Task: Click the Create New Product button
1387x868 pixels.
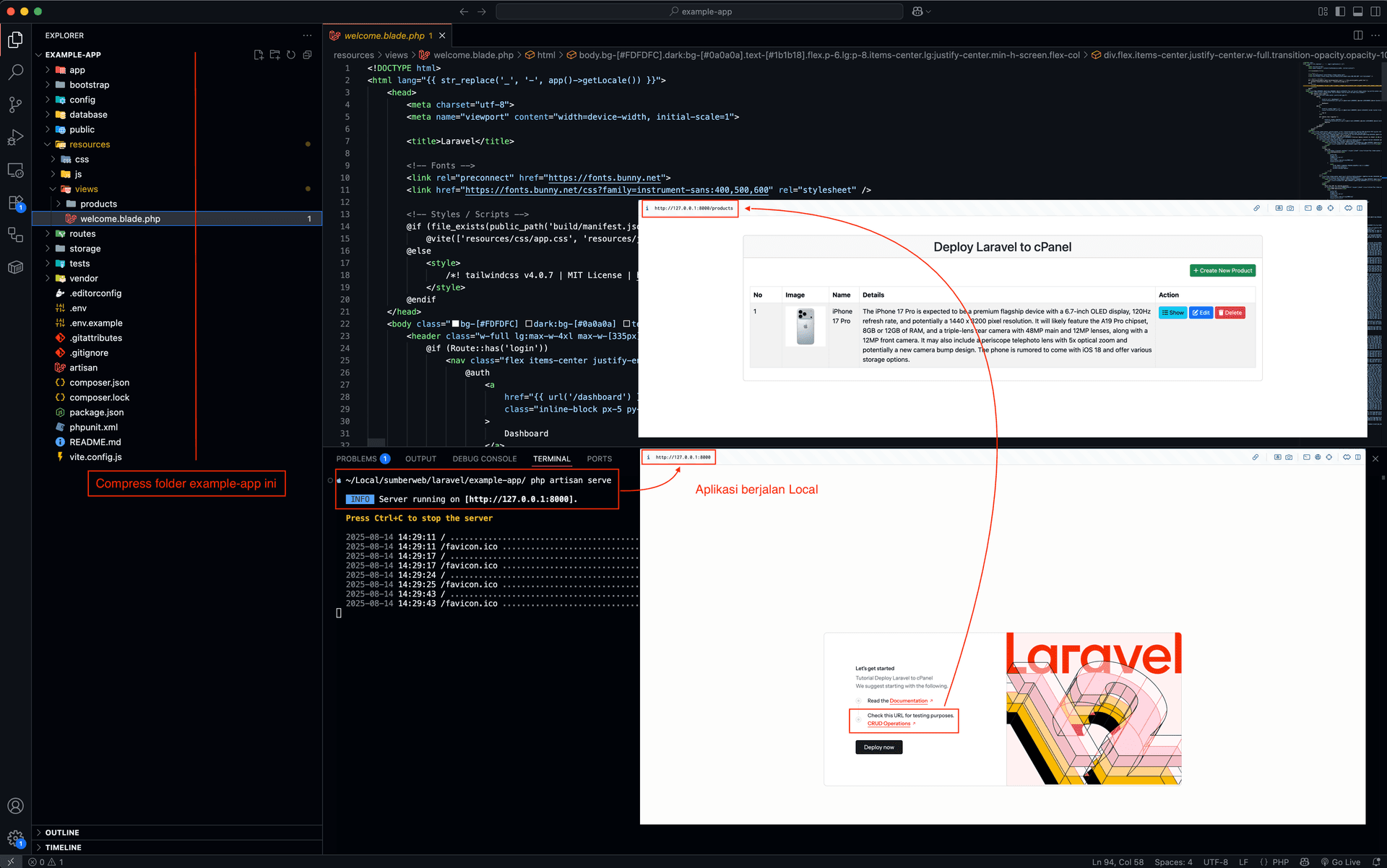Action: [x=1222, y=271]
